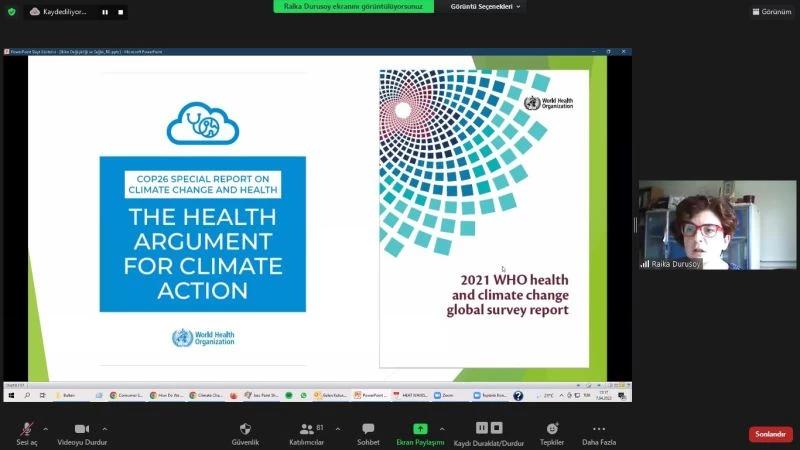Open Daha Fazla more options
This screenshot has width=800, height=450.
[x=598, y=429]
